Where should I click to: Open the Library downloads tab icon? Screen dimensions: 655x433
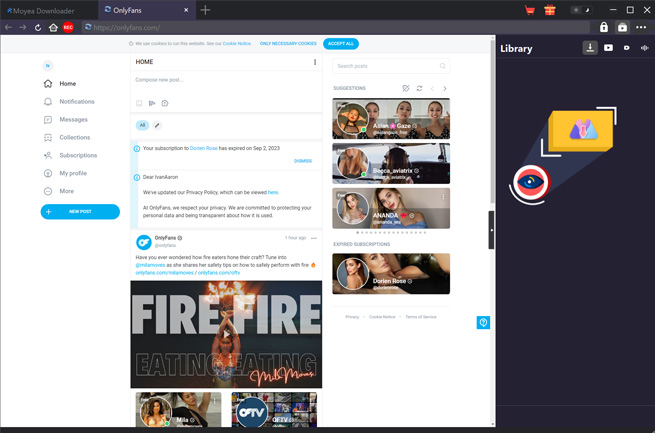[590, 48]
